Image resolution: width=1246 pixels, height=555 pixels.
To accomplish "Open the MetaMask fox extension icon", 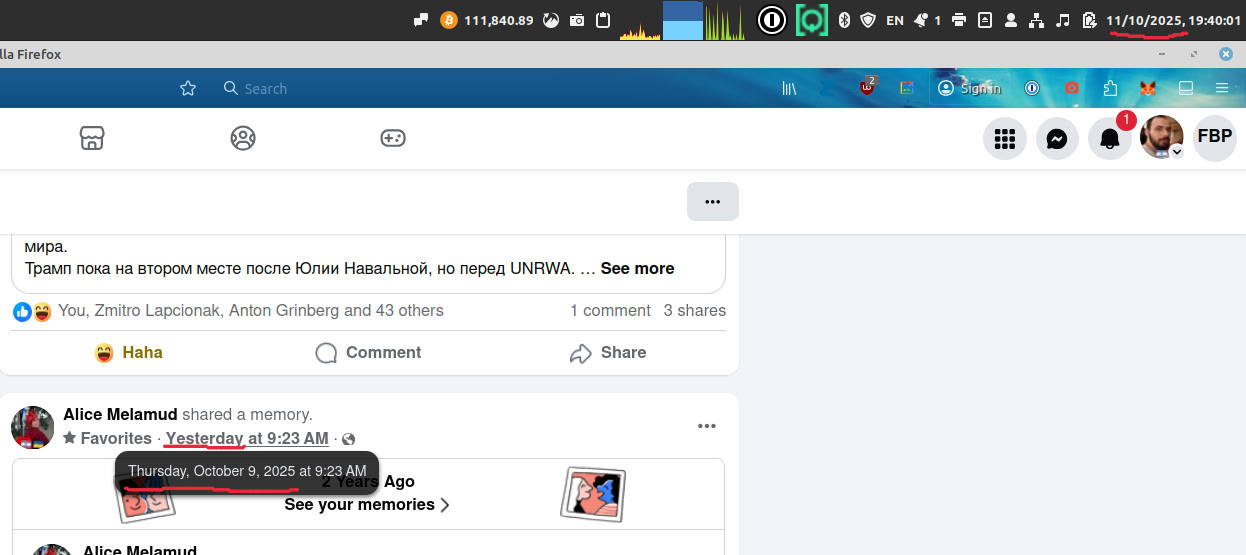I will click(1149, 88).
